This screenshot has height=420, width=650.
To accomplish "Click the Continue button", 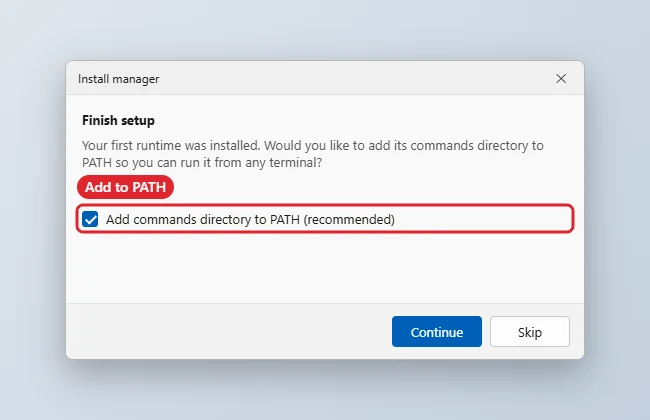I will 437,332.
